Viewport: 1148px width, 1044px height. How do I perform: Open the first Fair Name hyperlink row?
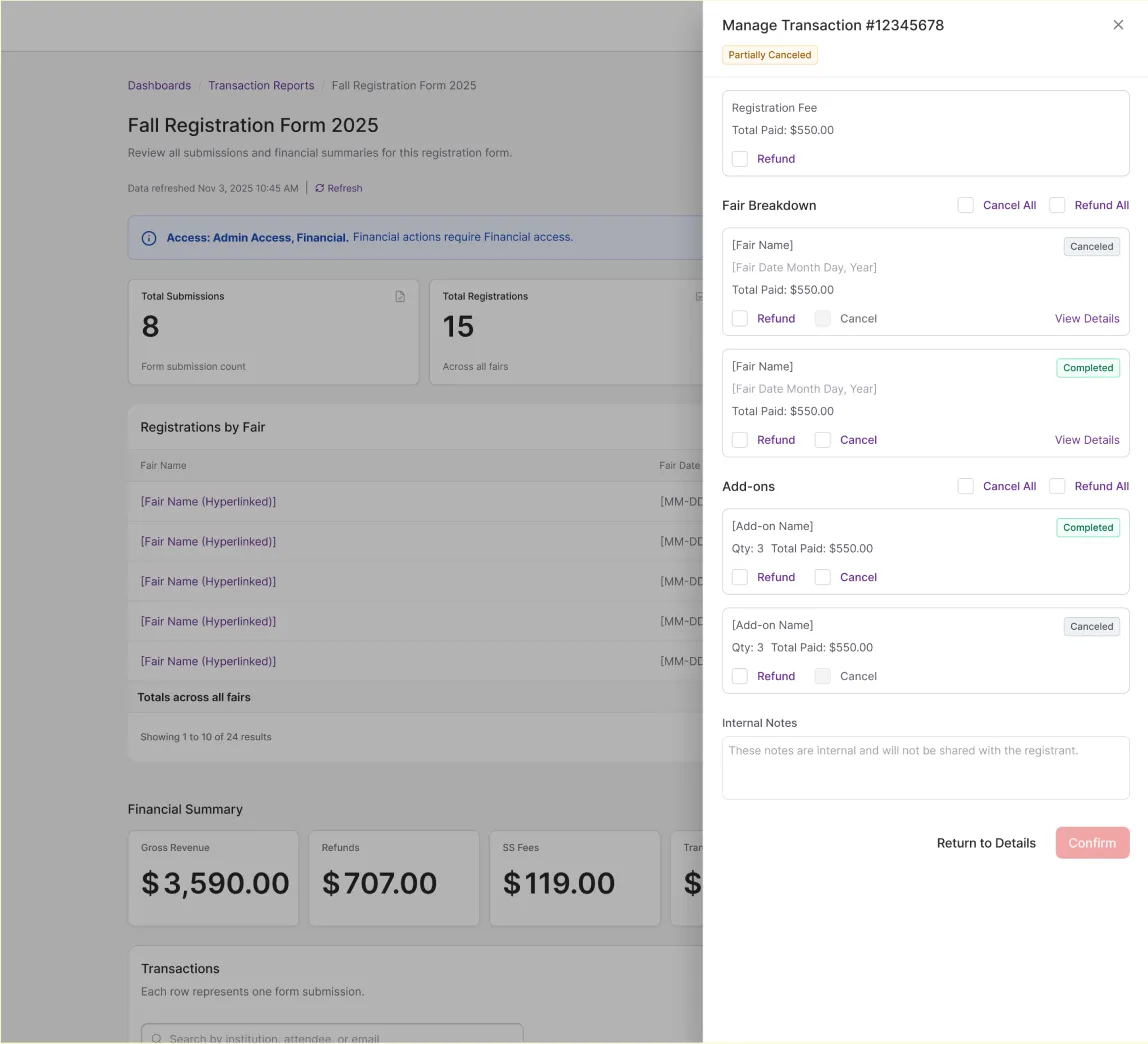(x=208, y=502)
